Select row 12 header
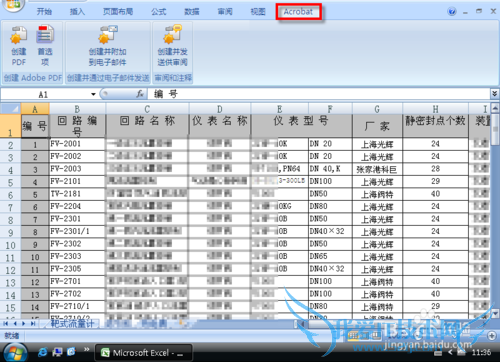Viewport: 500px width, 362px height. coord(10,270)
